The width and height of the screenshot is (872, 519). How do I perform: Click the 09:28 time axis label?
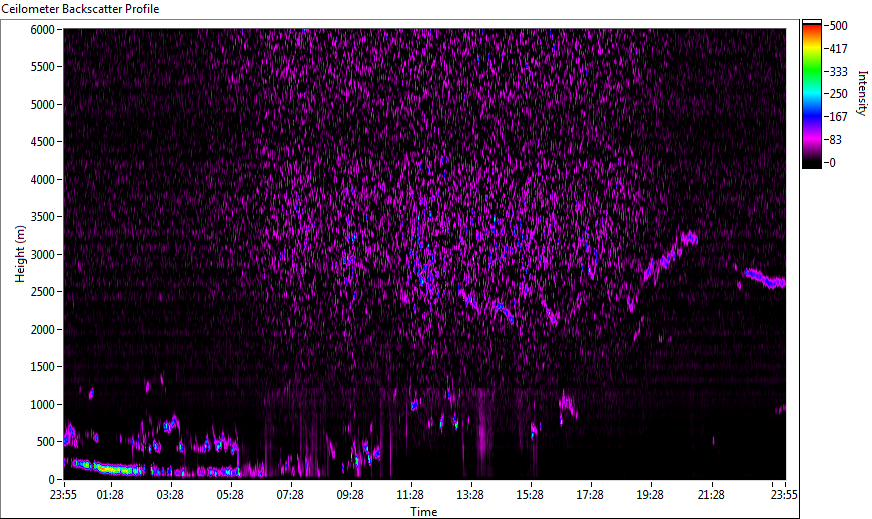pyautogui.click(x=350, y=495)
